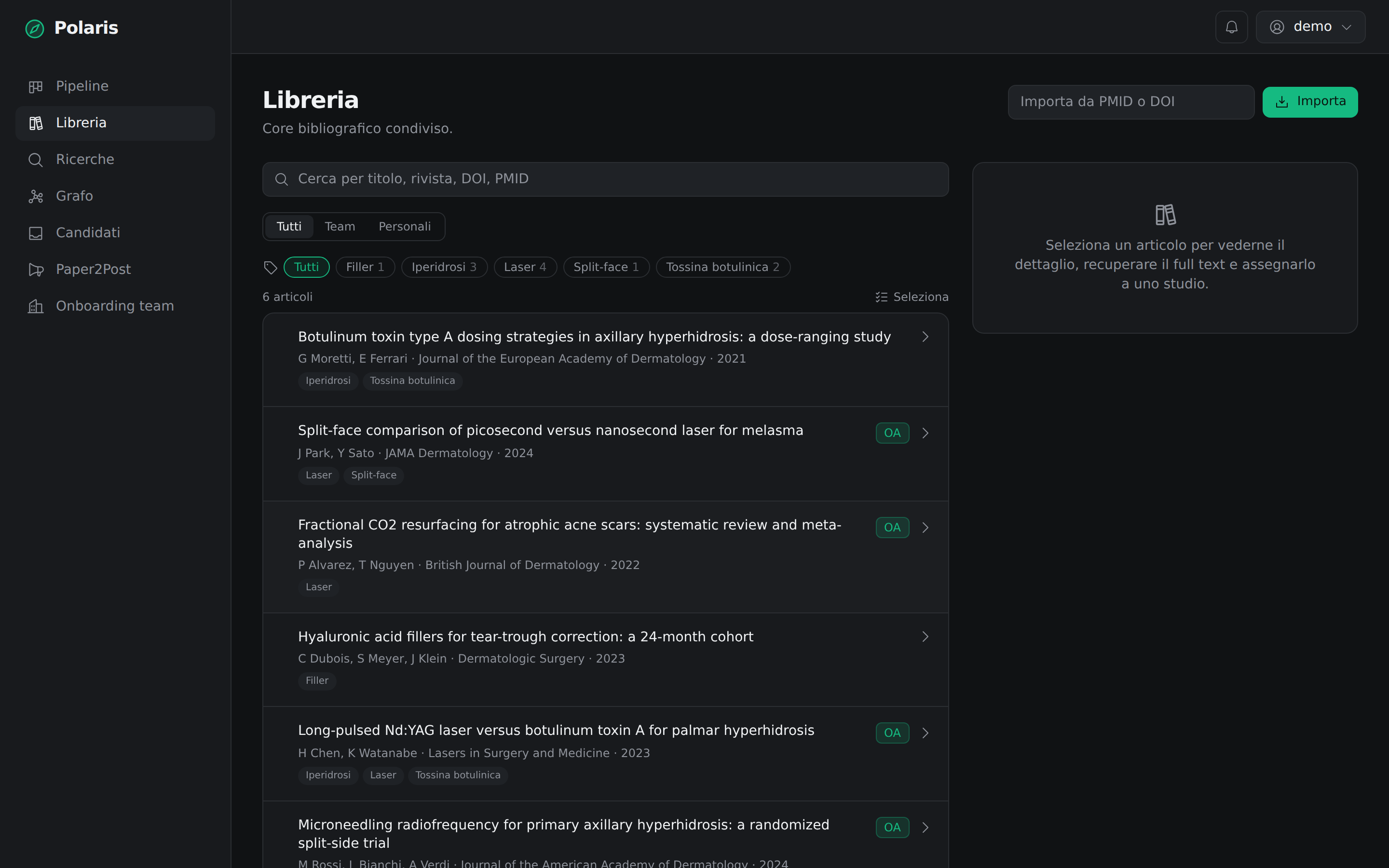The width and height of the screenshot is (1389, 868).
Task: Click OA badge on Microneedling radiofrequency article
Action: click(892, 827)
